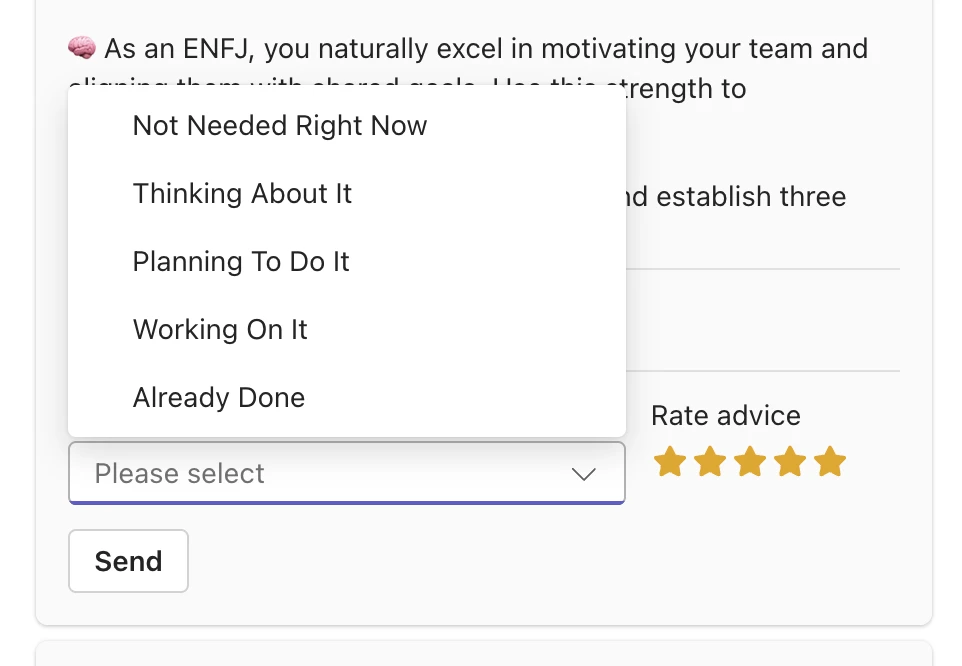Screen dimensions: 962x666
Task: Click the next card below the advice card
Action: pos(484,654)
